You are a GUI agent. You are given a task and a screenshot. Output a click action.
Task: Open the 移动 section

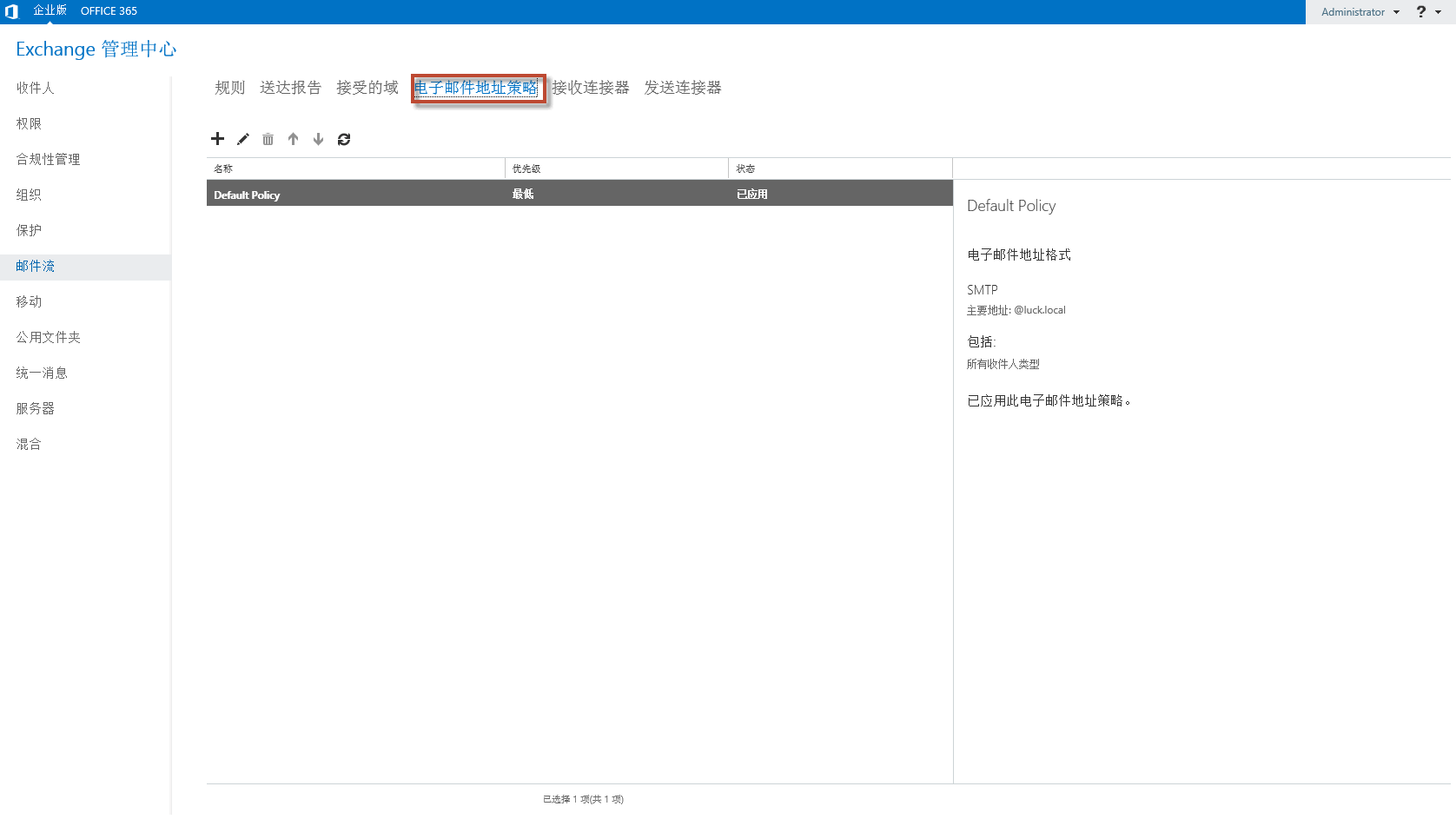29,301
